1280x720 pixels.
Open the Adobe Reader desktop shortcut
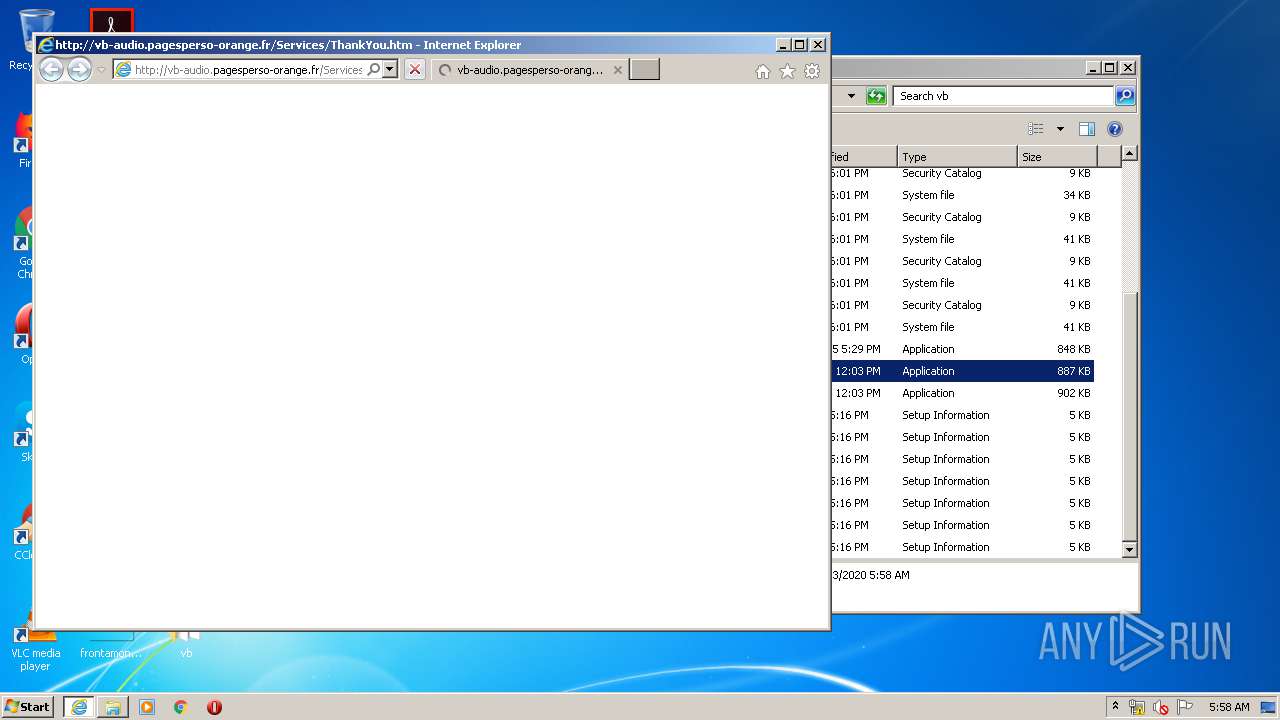point(111,22)
